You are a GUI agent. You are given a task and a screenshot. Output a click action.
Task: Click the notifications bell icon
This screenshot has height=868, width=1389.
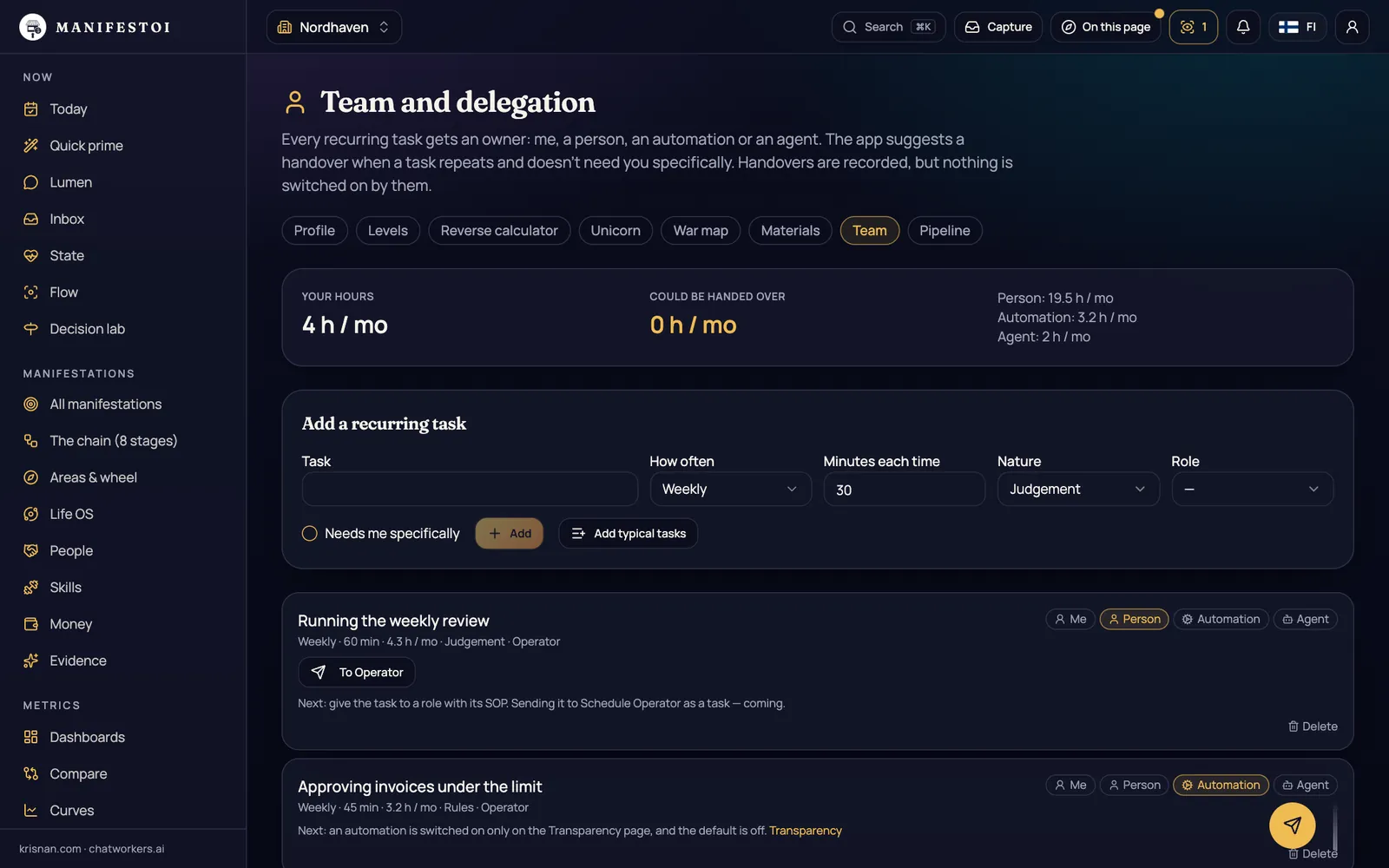click(x=1243, y=27)
